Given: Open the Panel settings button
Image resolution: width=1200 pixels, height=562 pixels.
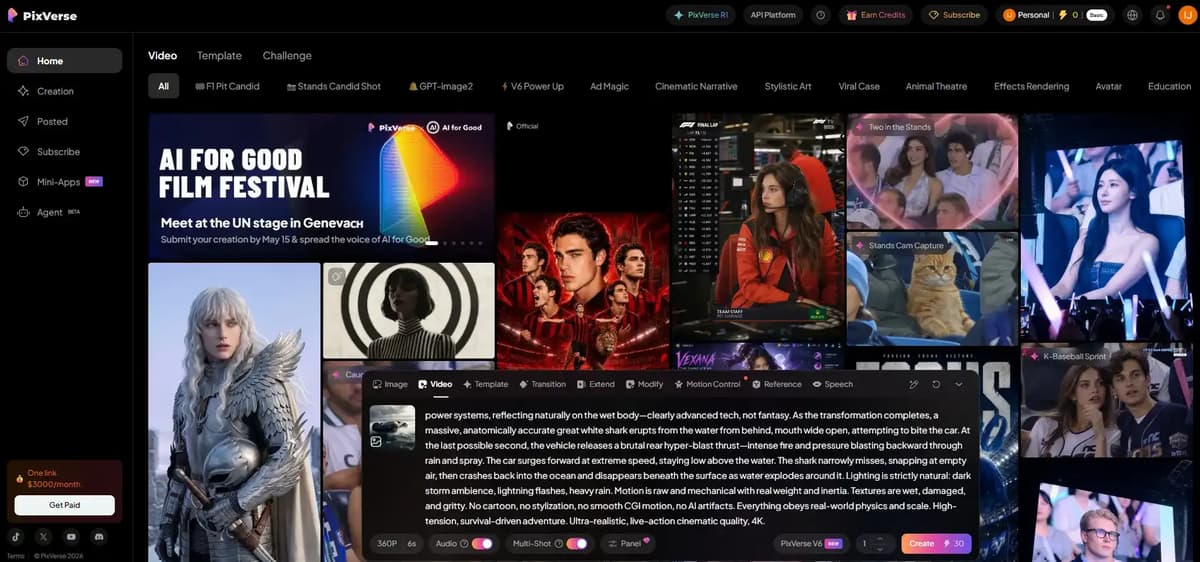Looking at the screenshot, I should pyautogui.click(x=626, y=543).
